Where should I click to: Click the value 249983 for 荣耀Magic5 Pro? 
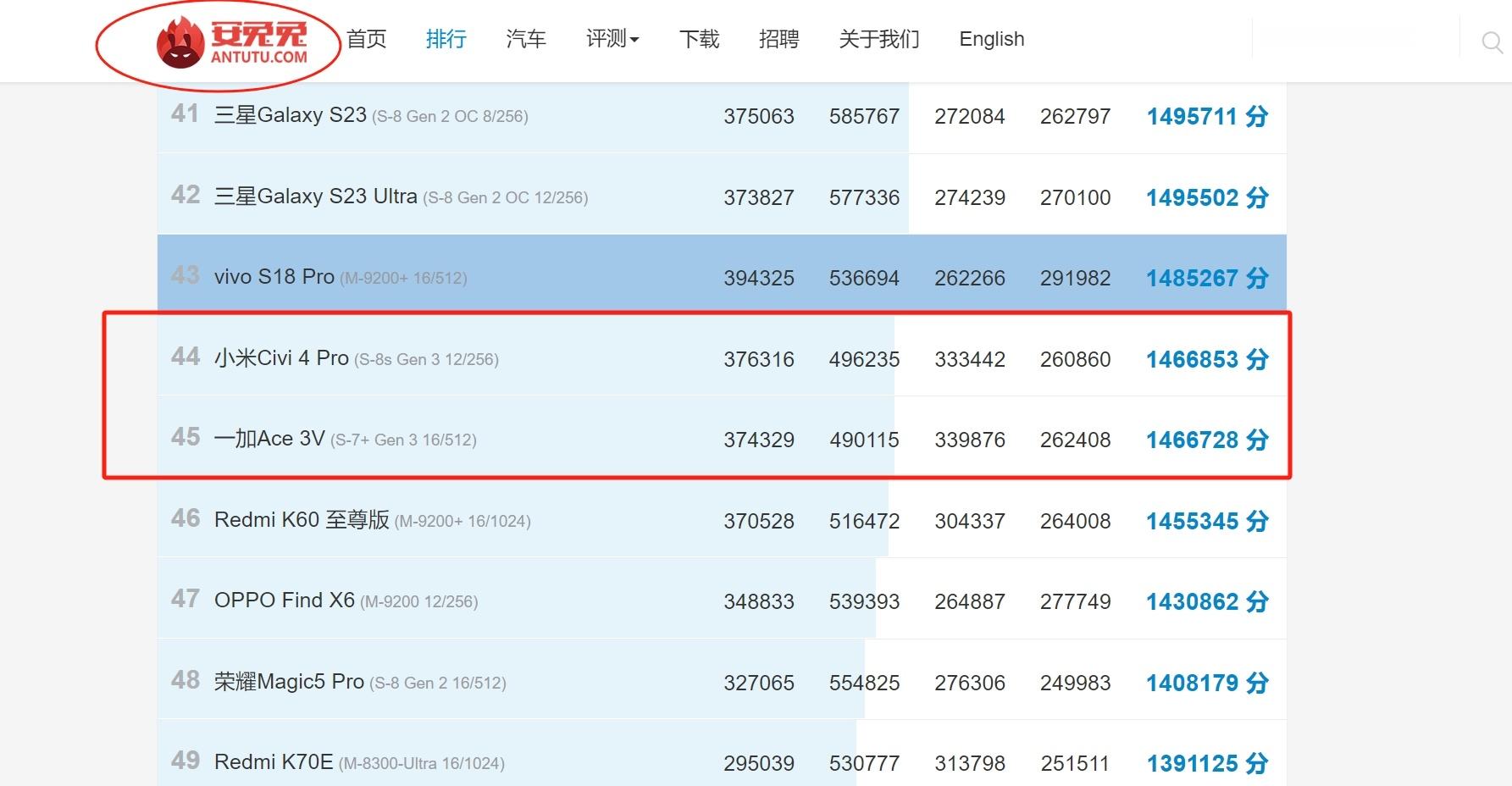[1076, 683]
